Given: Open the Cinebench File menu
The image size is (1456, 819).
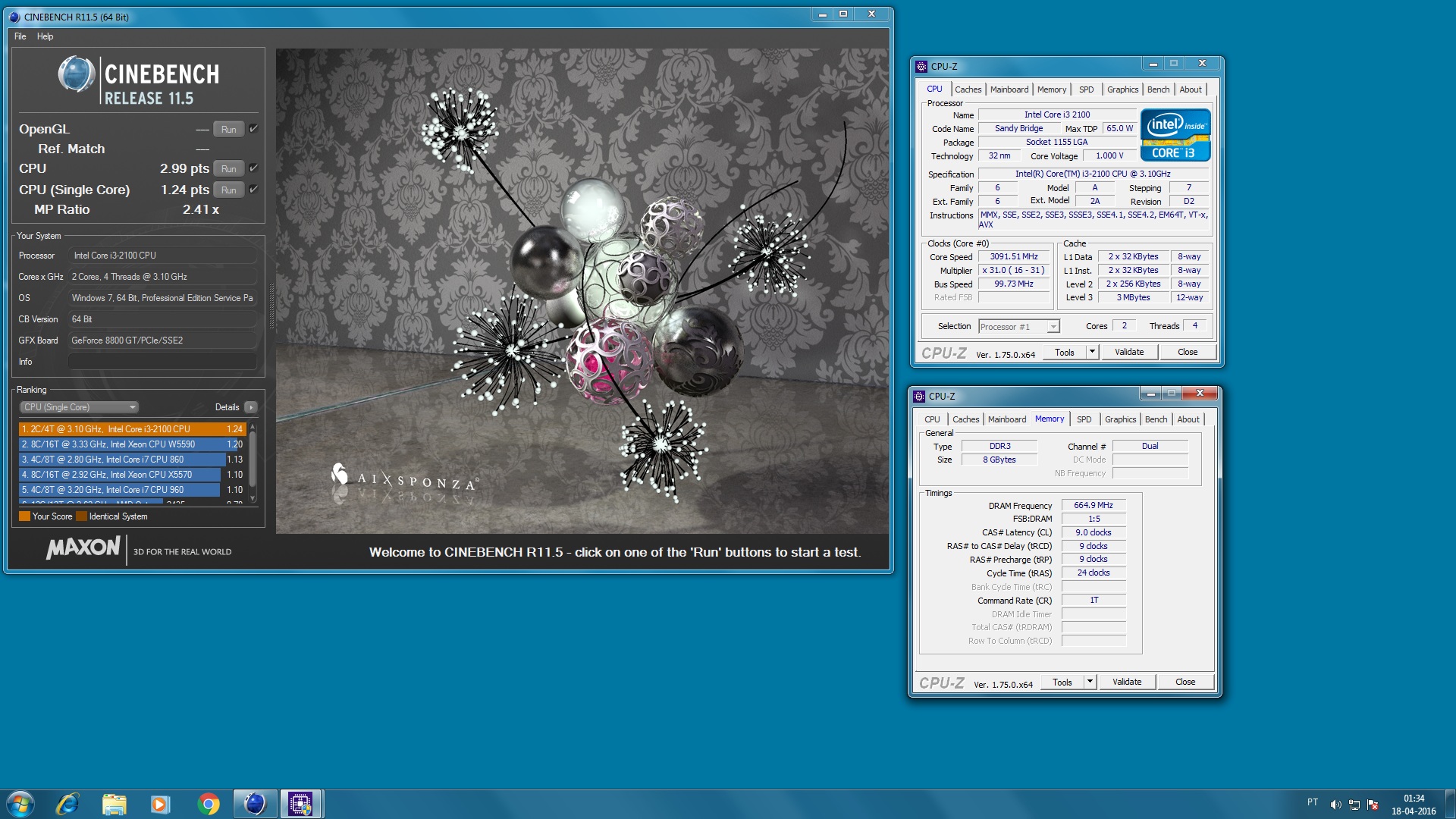Looking at the screenshot, I should 20,36.
